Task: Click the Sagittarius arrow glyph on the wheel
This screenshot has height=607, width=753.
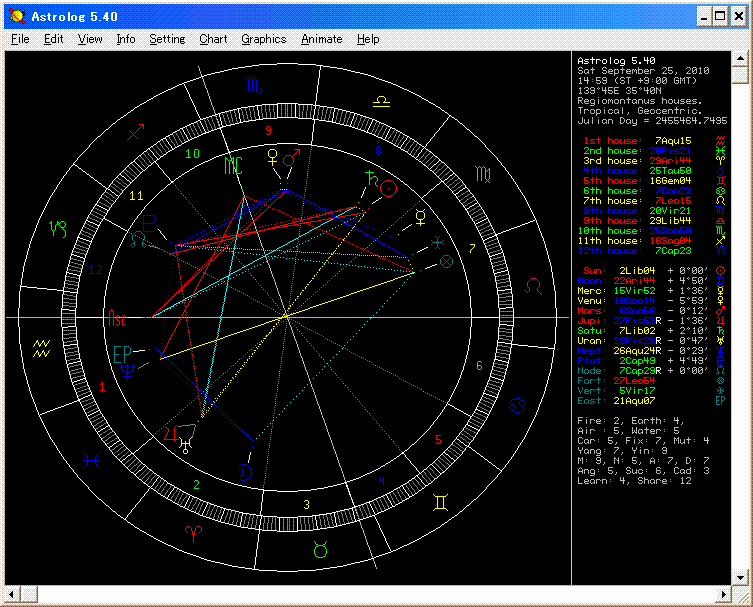Action: (136, 130)
